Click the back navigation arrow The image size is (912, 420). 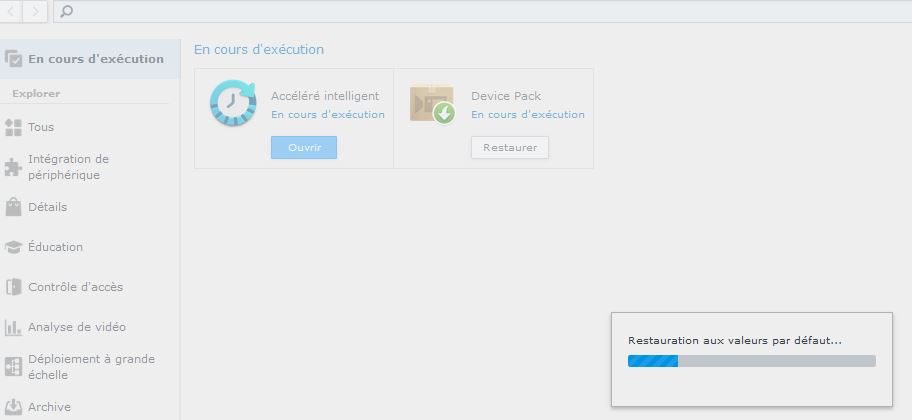point(10,12)
